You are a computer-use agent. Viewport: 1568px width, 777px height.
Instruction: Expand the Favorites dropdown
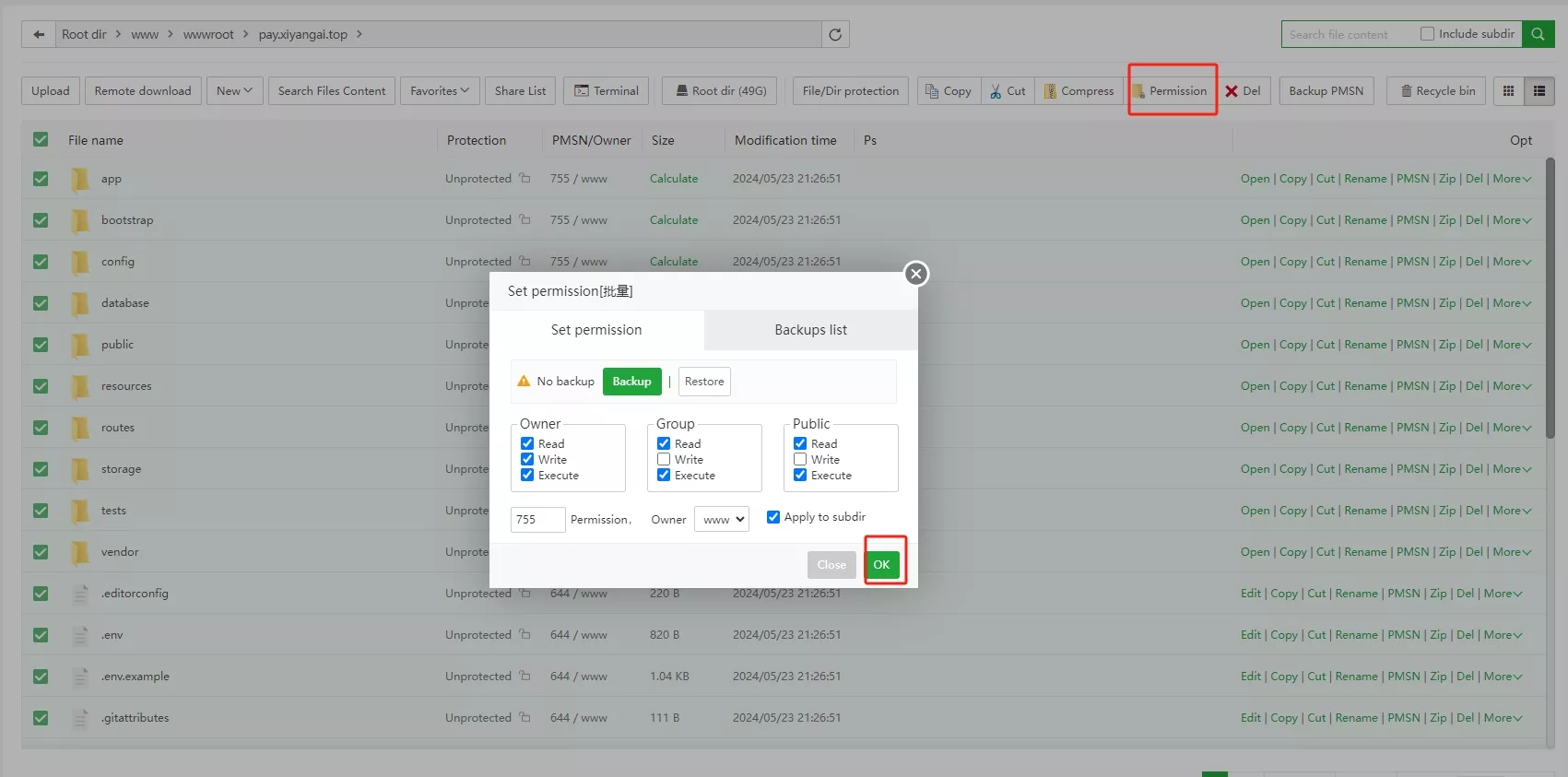tap(440, 90)
